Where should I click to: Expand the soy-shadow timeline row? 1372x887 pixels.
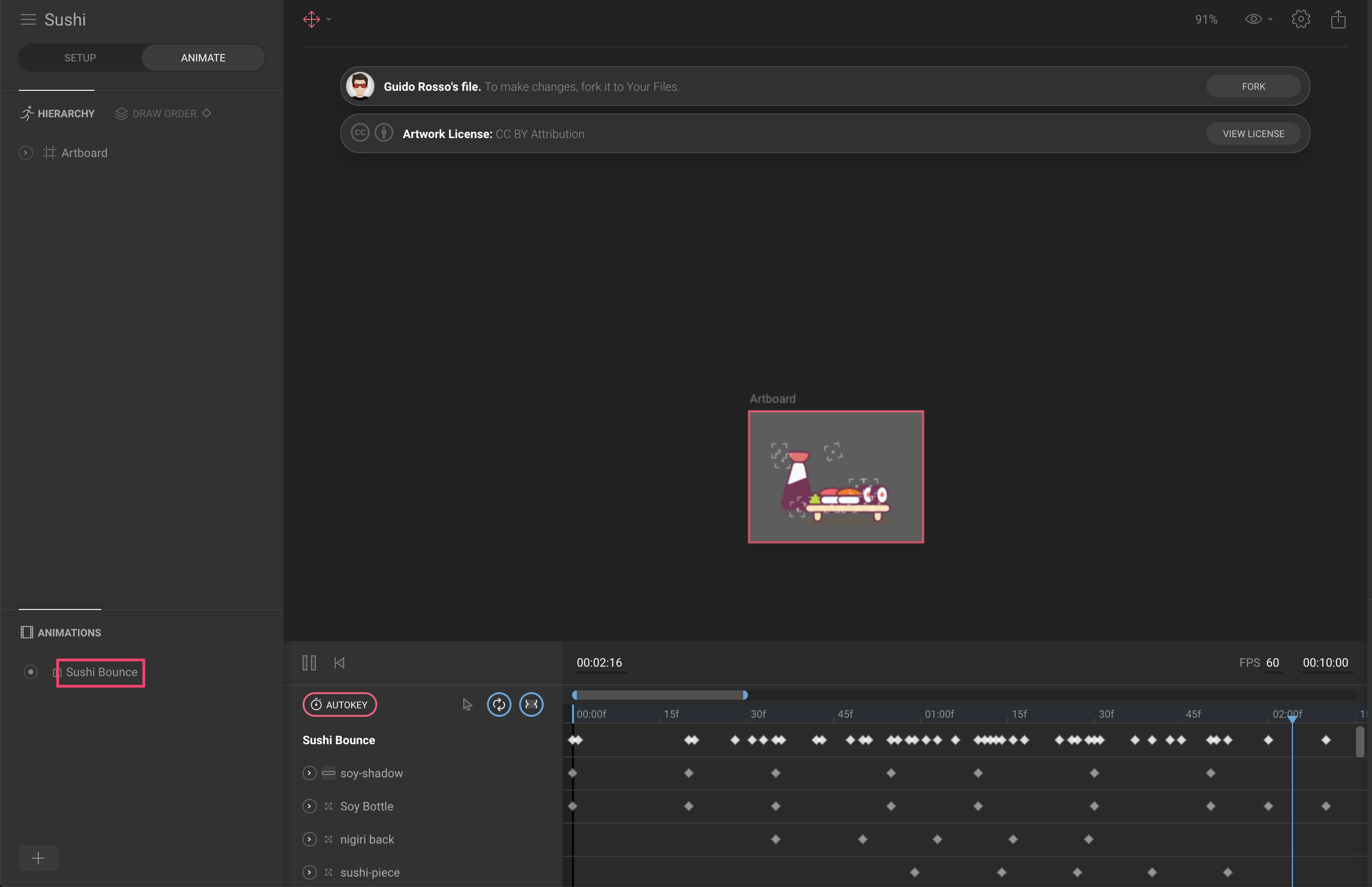[x=309, y=773]
